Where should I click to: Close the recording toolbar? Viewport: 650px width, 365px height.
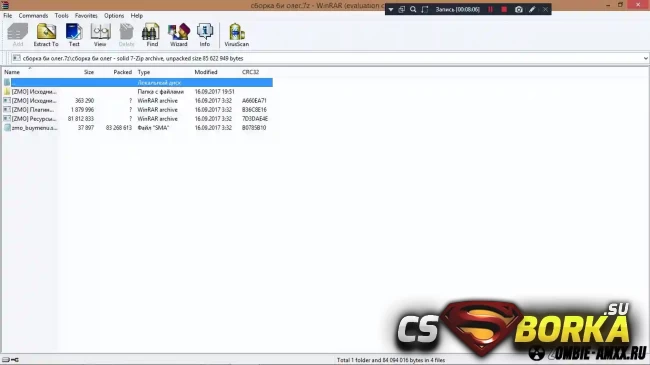pos(545,9)
